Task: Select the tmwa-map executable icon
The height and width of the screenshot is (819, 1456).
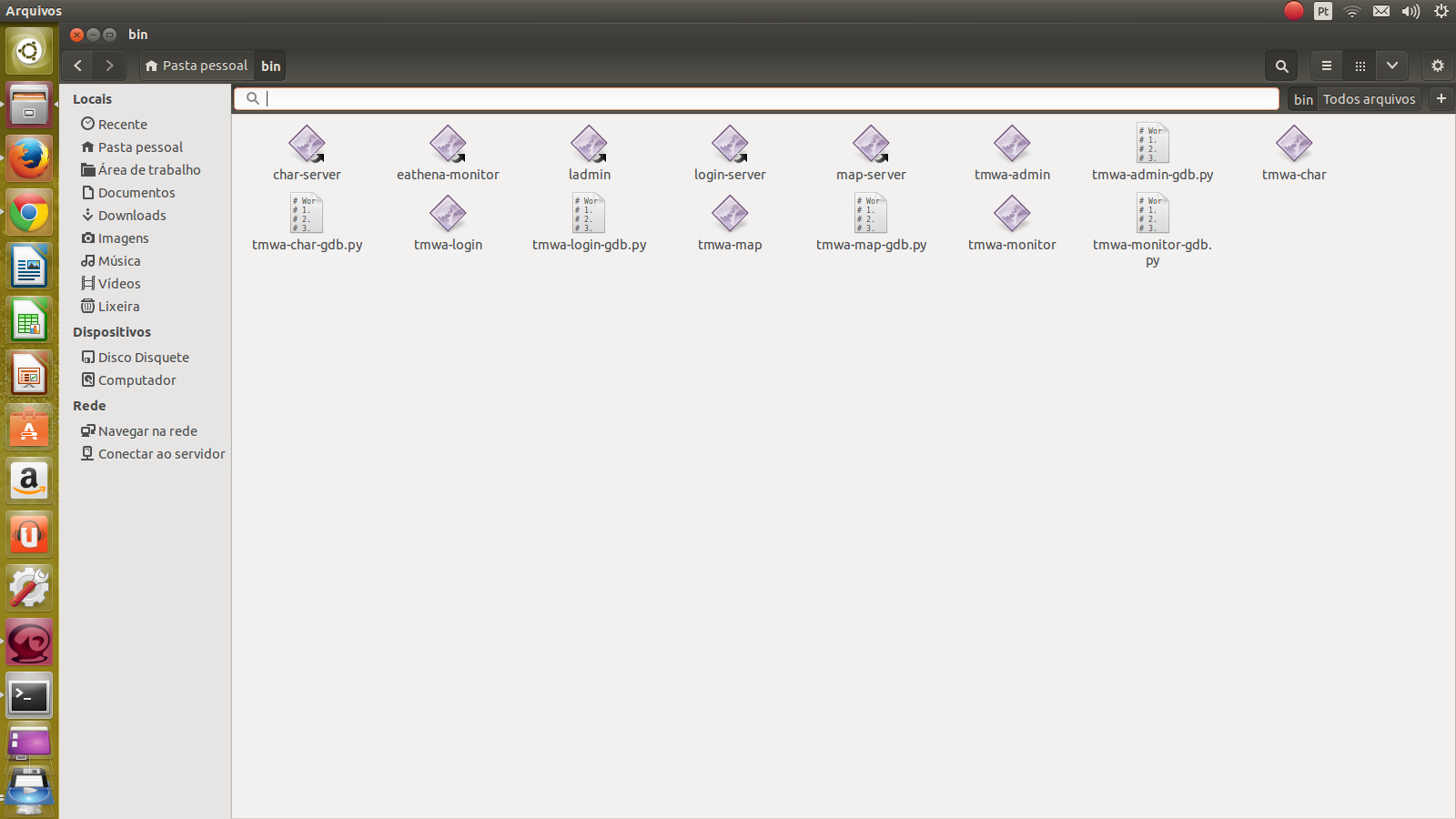Action: tap(730, 214)
